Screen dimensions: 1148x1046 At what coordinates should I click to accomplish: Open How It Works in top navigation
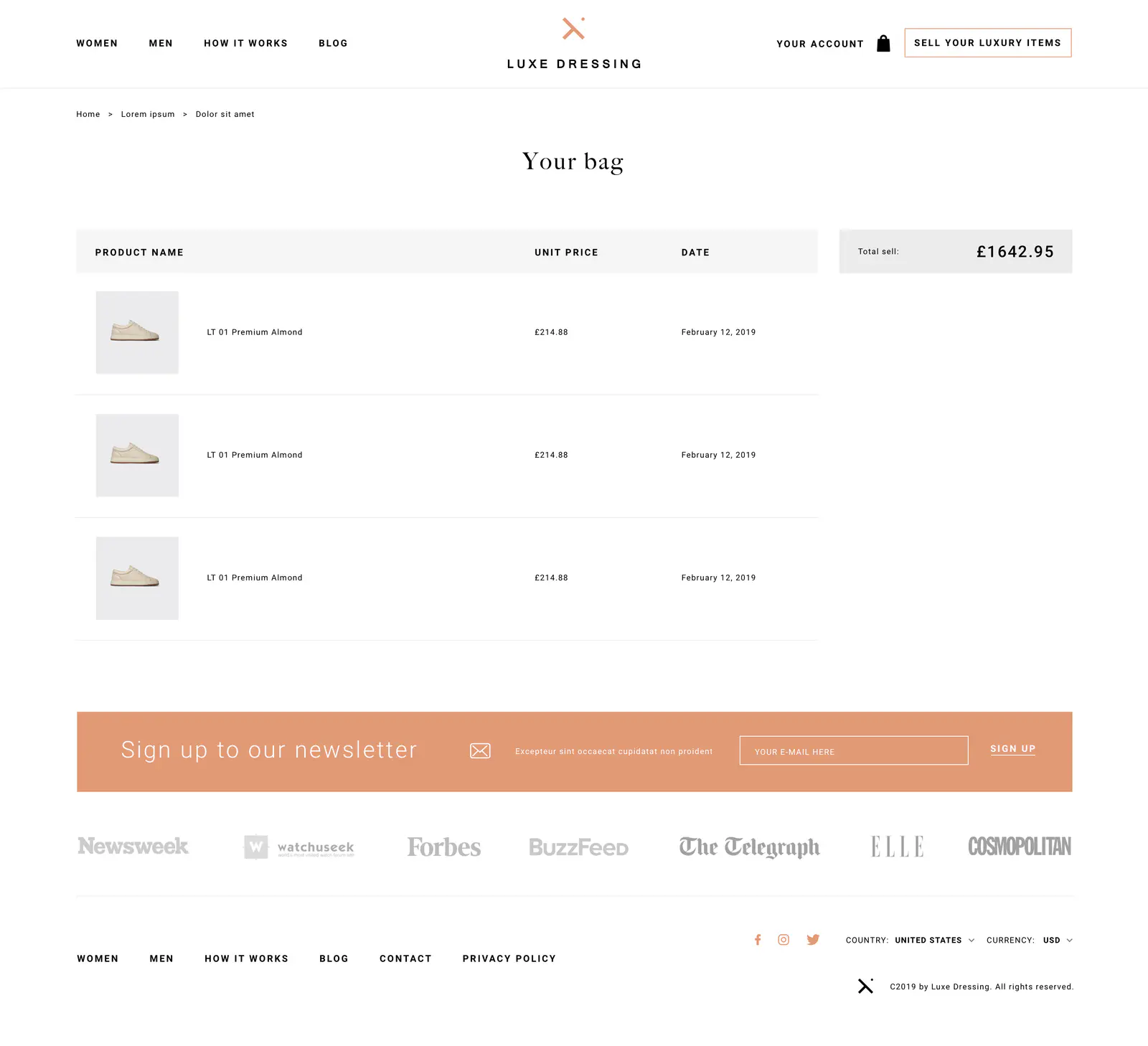click(245, 44)
